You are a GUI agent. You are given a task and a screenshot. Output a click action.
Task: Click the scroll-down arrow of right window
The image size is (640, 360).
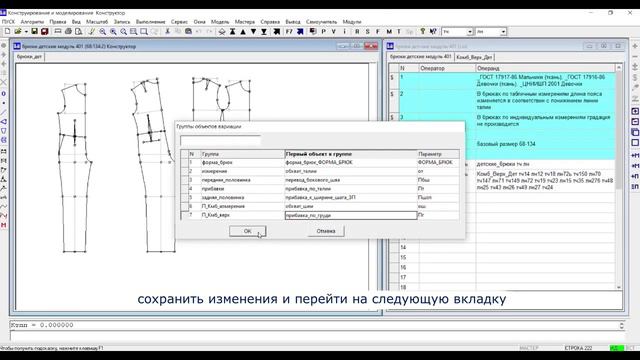click(619, 287)
